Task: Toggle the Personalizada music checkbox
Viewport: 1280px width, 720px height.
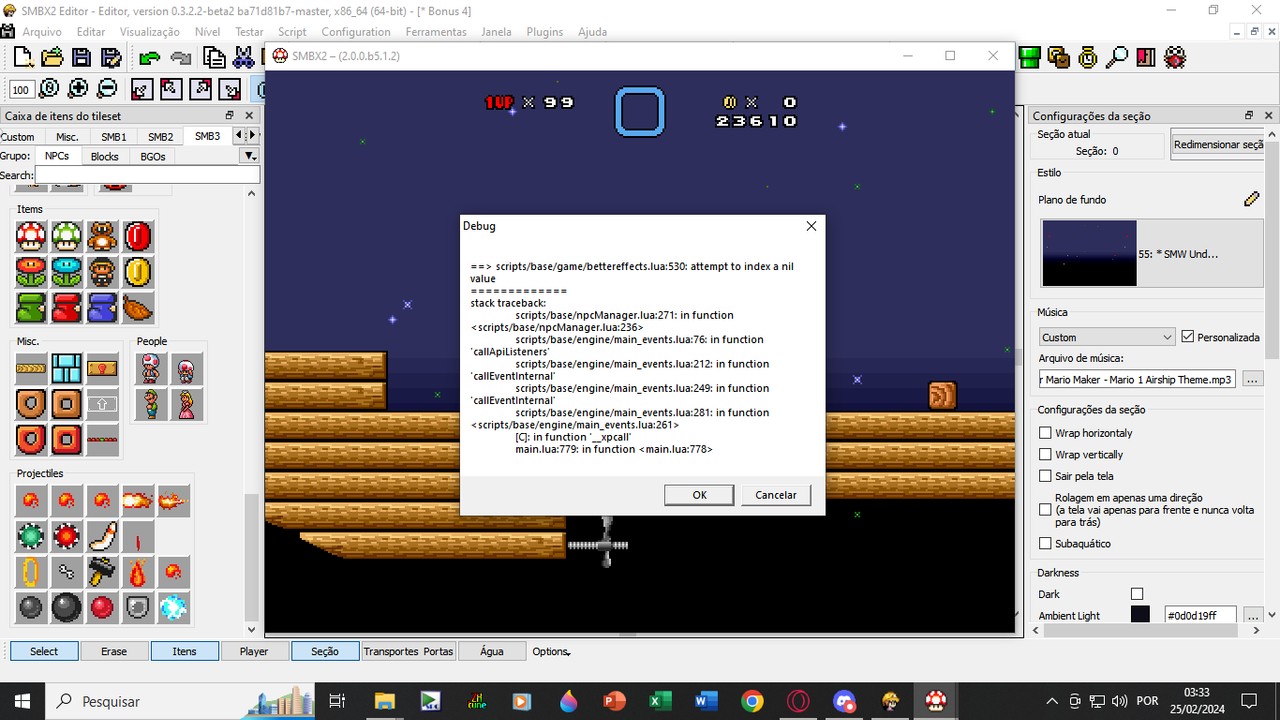Action: click(1188, 337)
